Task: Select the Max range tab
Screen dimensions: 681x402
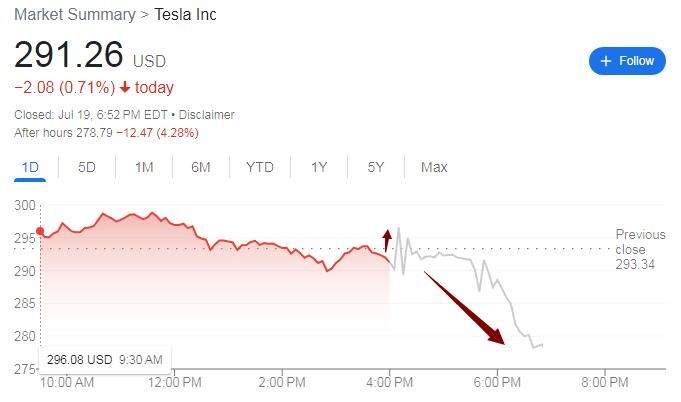Action: [x=434, y=167]
